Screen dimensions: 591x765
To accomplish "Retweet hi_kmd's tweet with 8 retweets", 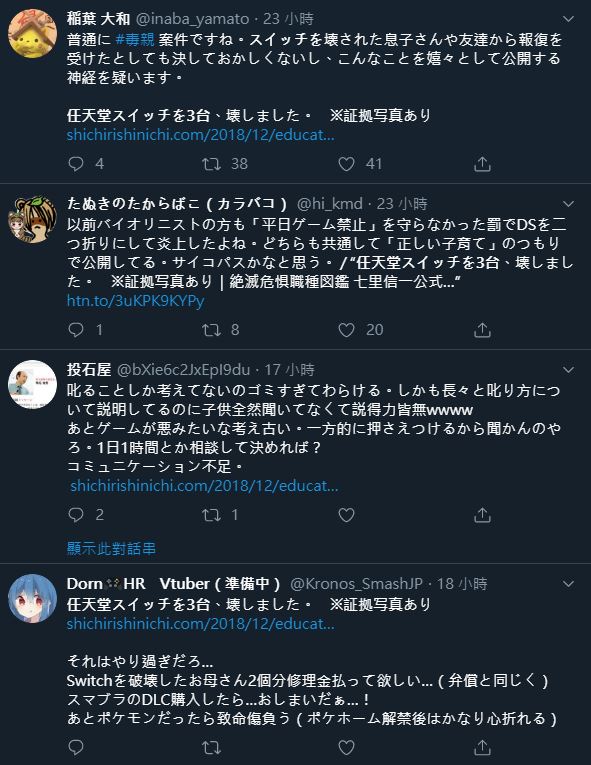I will coord(211,330).
